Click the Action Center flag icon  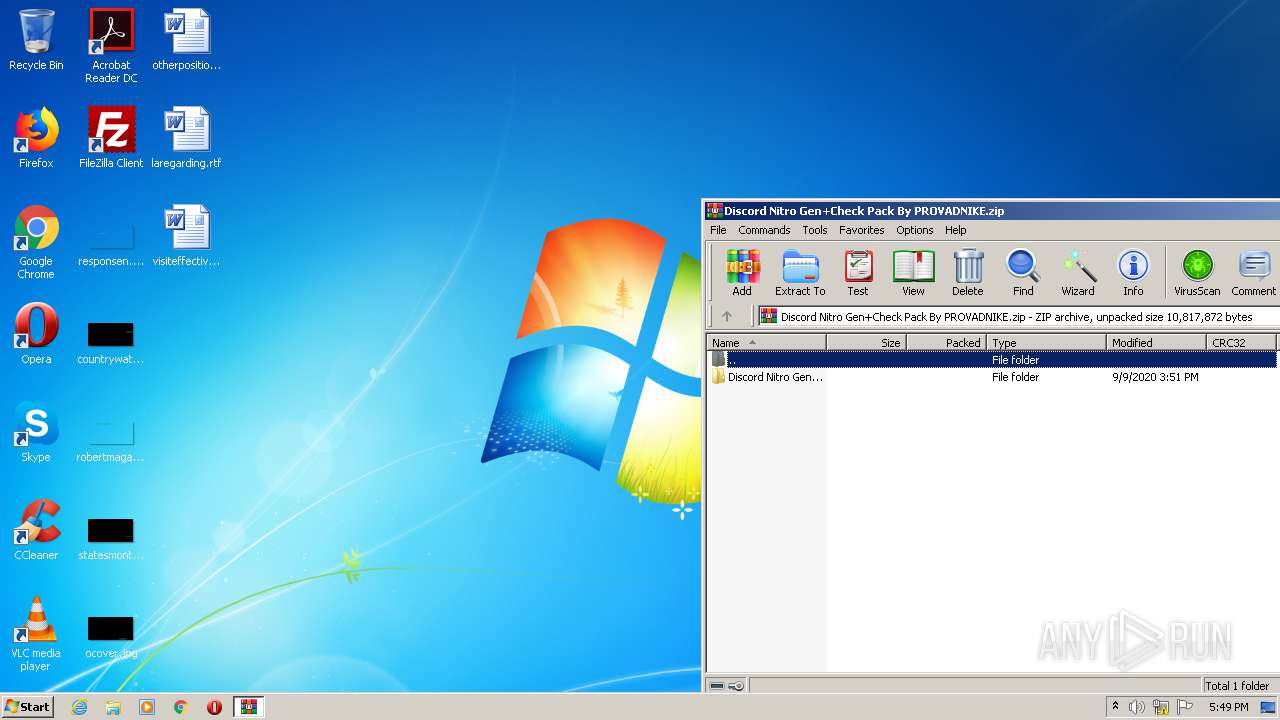(x=1185, y=707)
